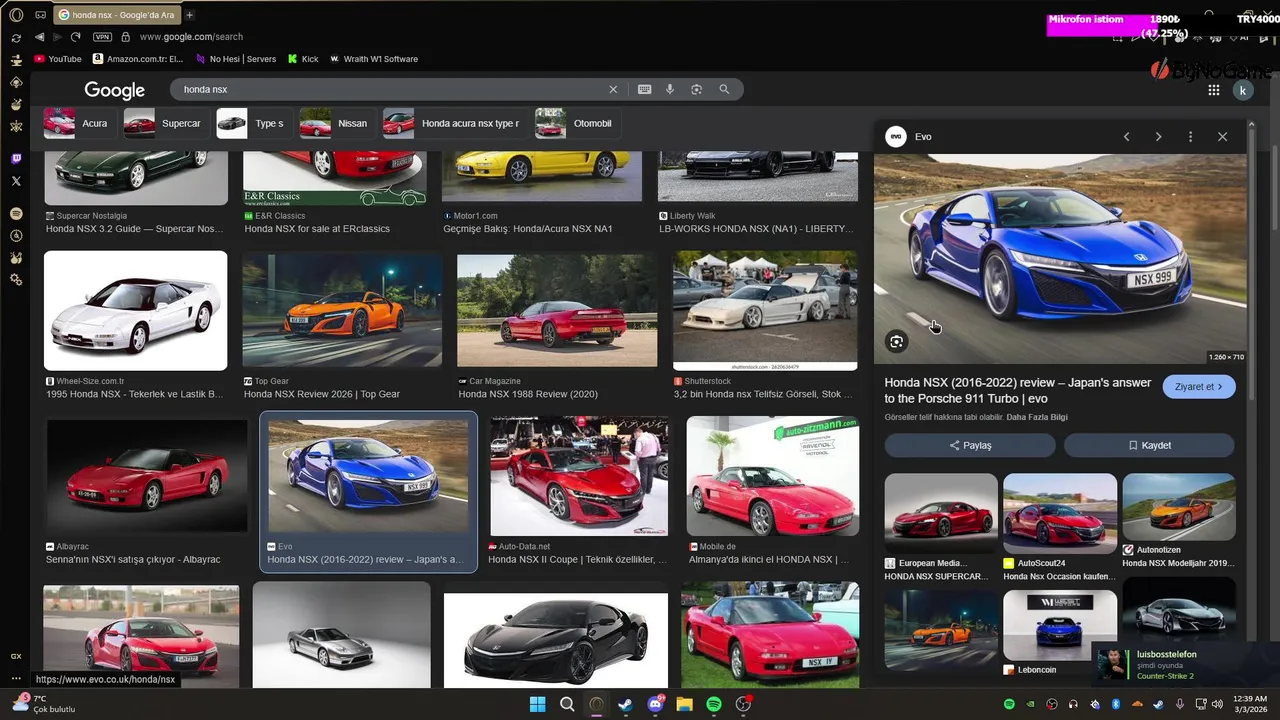Viewport: 1280px width, 720px height.
Task: Select the Nissan filter chip
Action: point(336,123)
